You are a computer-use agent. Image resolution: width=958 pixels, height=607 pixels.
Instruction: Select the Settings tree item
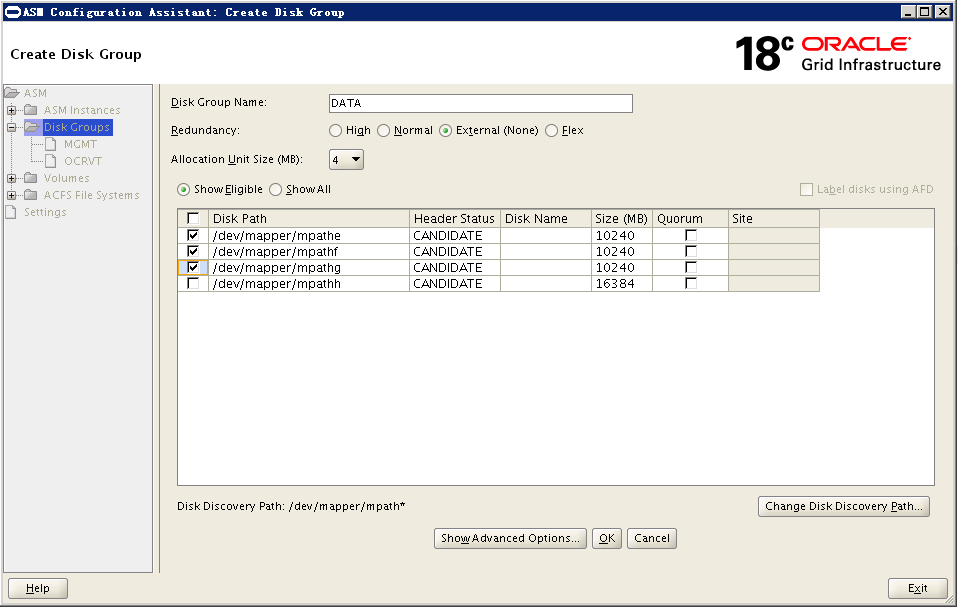click(x=45, y=212)
